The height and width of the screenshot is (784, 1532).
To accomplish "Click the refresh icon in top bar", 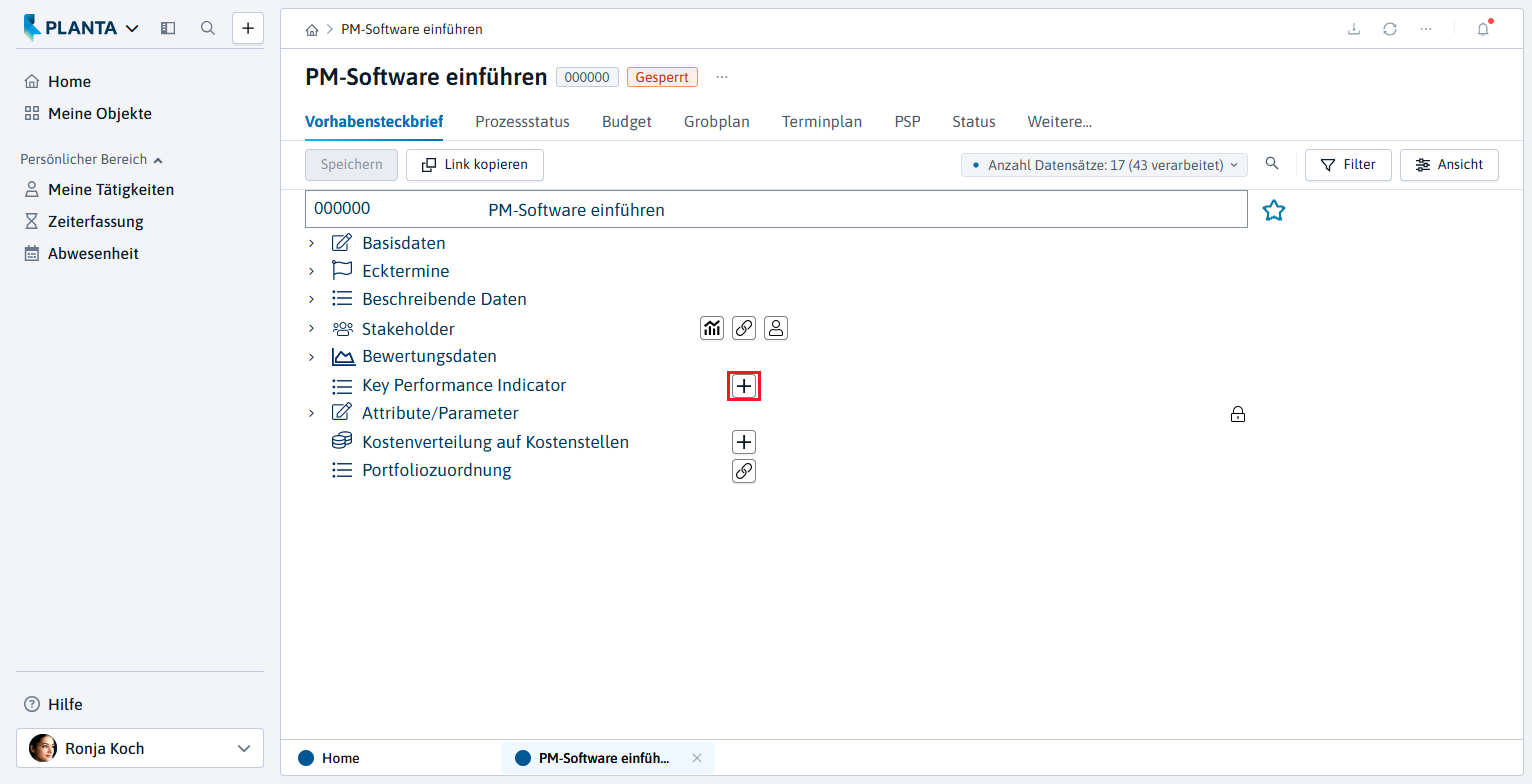I will pyautogui.click(x=1390, y=29).
